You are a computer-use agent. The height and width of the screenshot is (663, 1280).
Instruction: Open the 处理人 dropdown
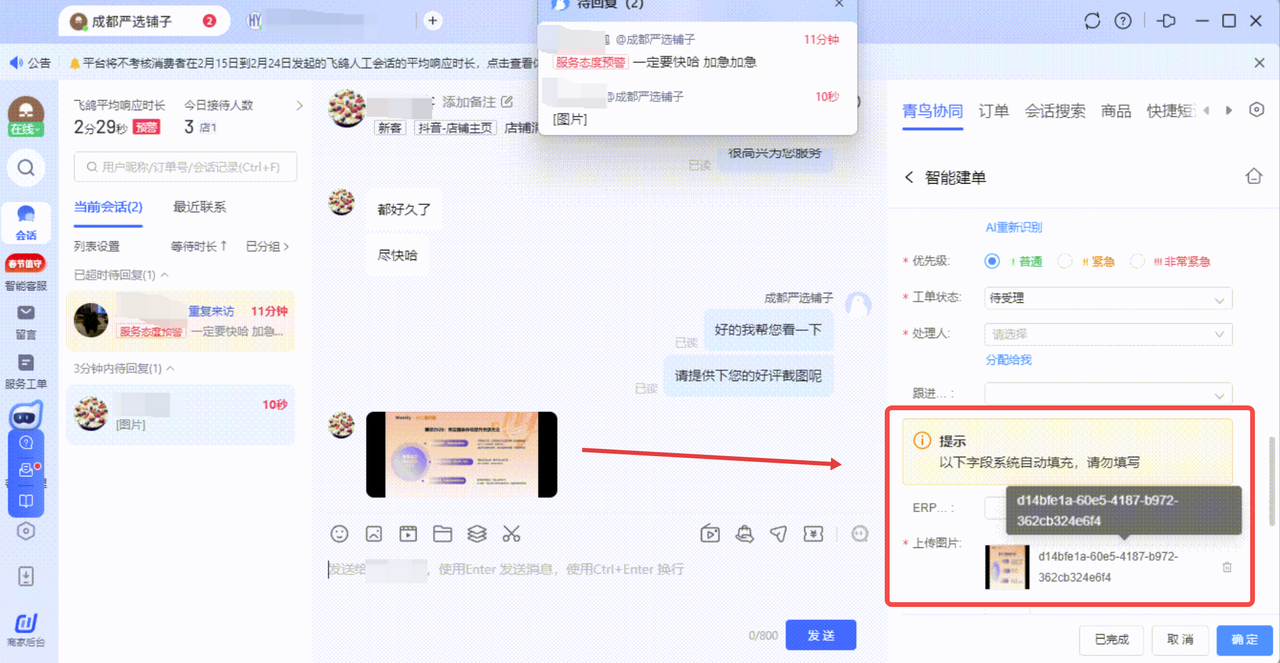[x=1108, y=334]
